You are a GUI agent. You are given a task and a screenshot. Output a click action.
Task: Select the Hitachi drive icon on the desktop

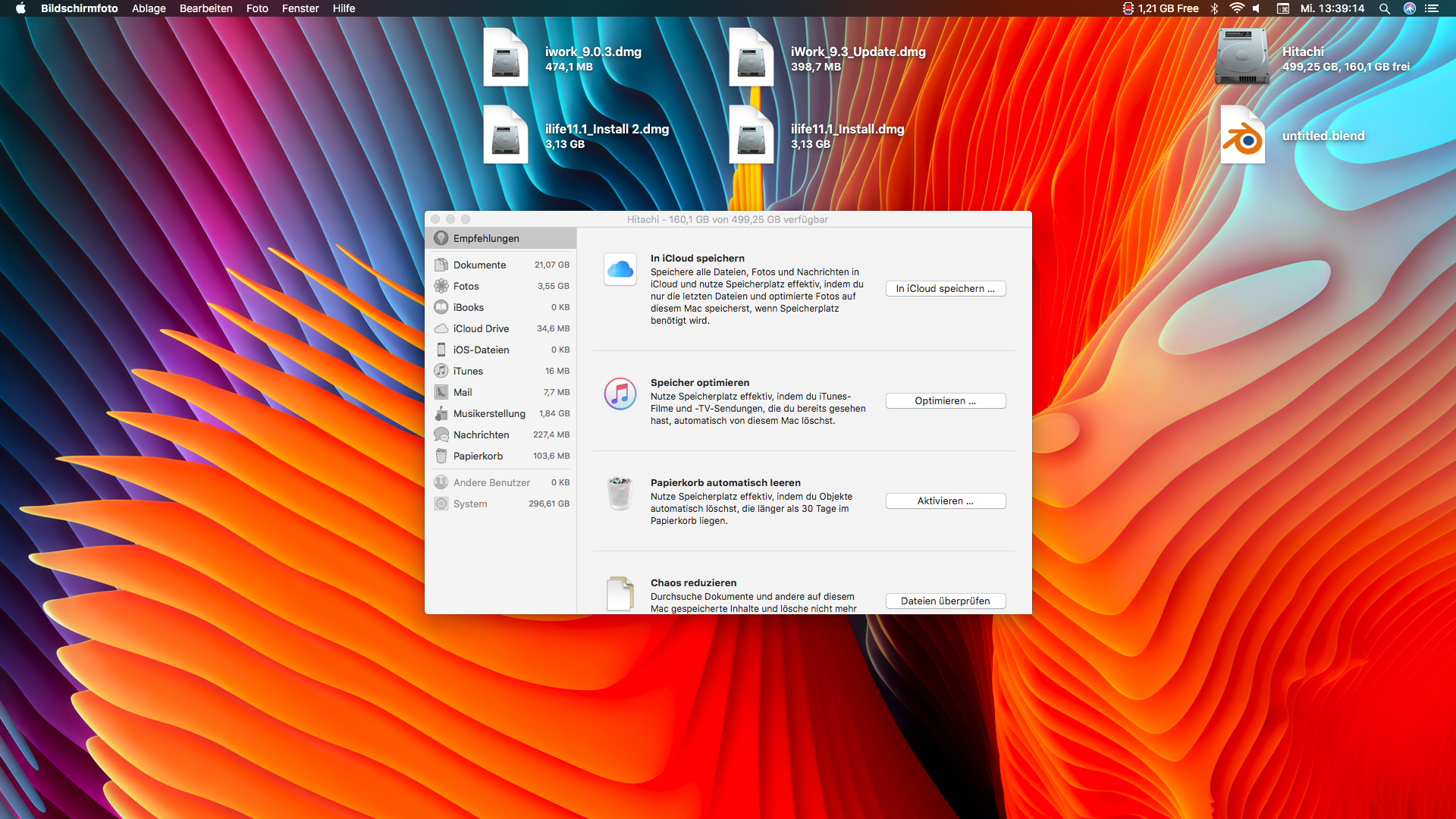pyautogui.click(x=1241, y=58)
